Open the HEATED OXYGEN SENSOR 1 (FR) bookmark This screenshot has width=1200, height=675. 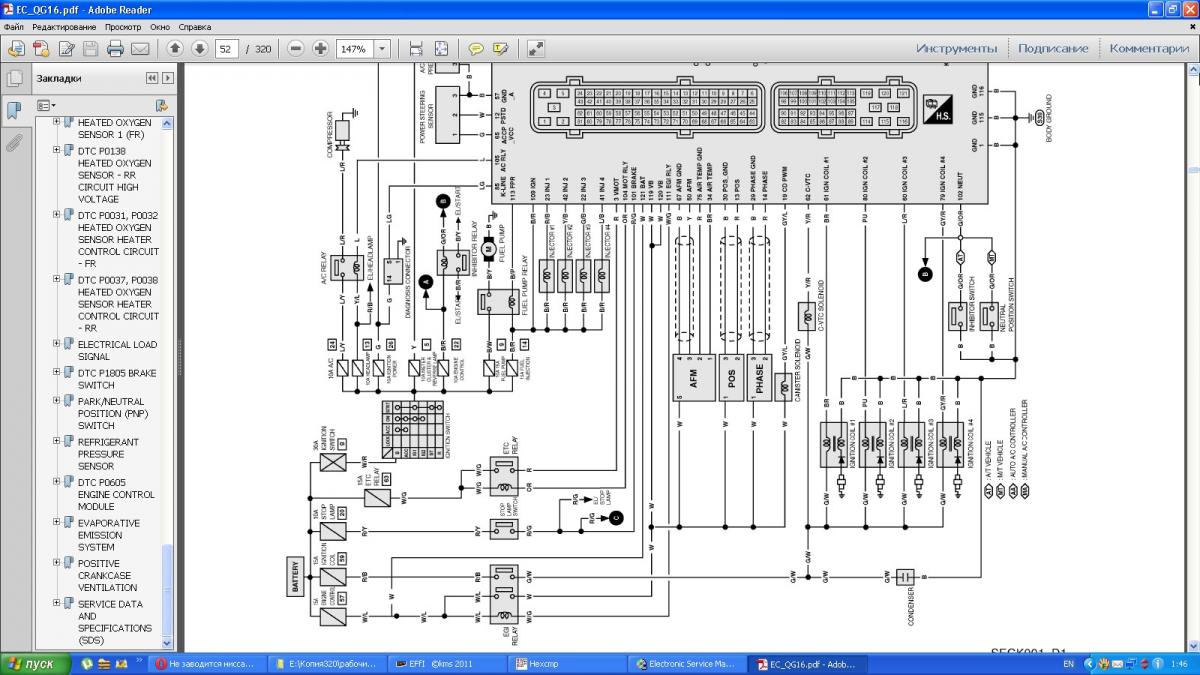(115, 127)
